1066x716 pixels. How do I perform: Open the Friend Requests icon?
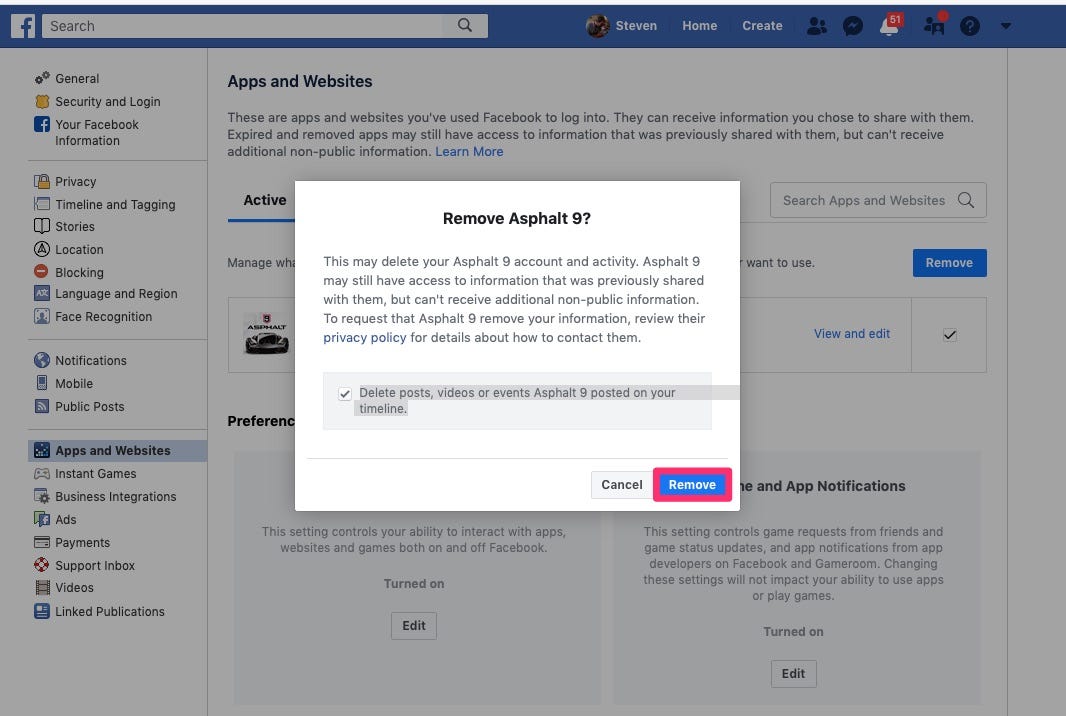tap(816, 26)
